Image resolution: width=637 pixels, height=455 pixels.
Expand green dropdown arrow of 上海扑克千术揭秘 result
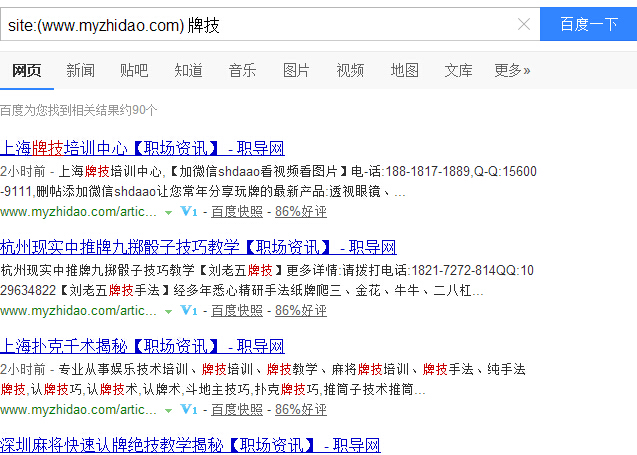(x=168, y=411)
